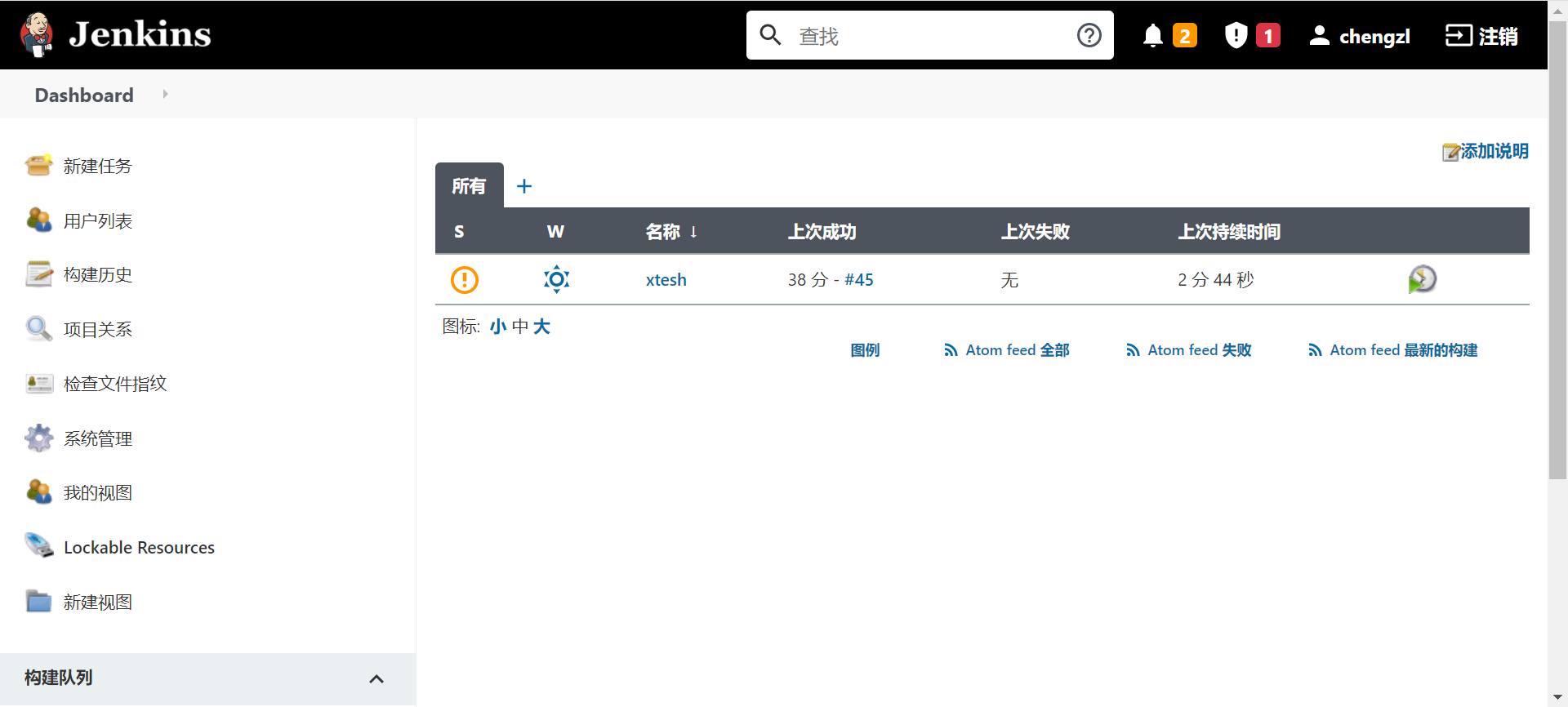Click the 系统管理 gear icon
This screenshot has width=1568, height=707.
tap(39, 438)
